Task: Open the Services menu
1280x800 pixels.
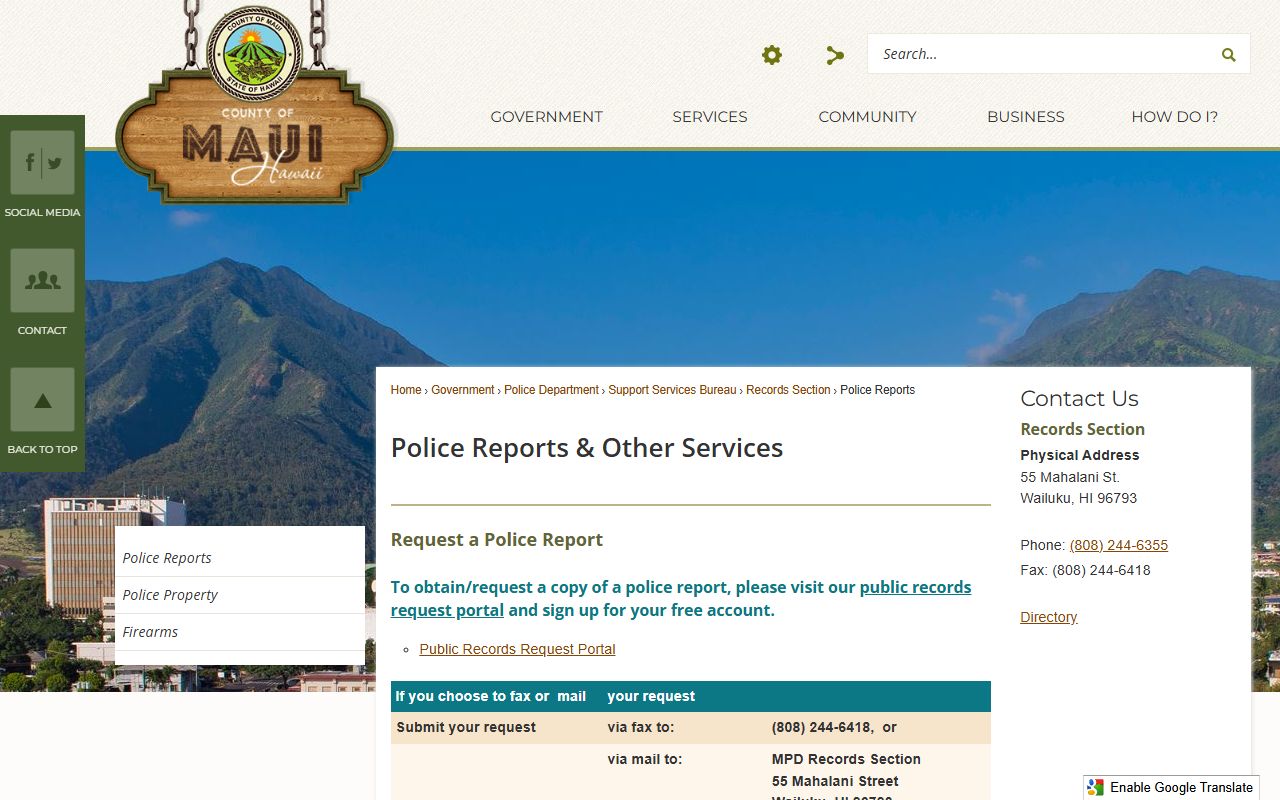Action: tap(710, 117)
